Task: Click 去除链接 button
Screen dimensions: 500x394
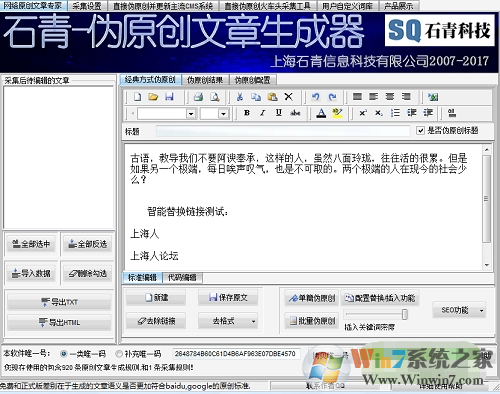Action: [156, 321]
